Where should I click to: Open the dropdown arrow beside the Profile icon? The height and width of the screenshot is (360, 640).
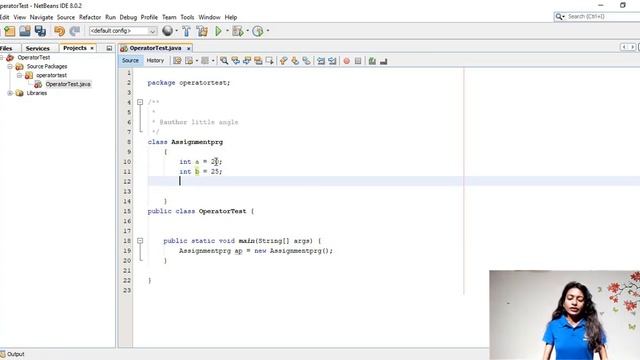[x=268, y=31]
